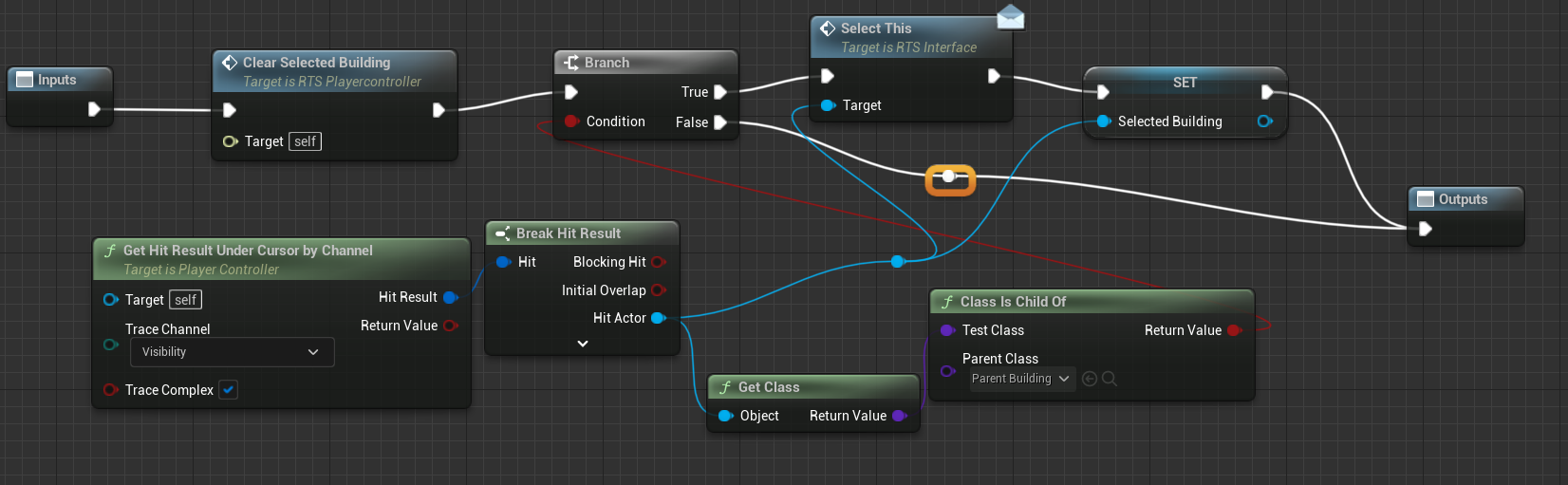Click the Branch False output pin

[720, 122]
